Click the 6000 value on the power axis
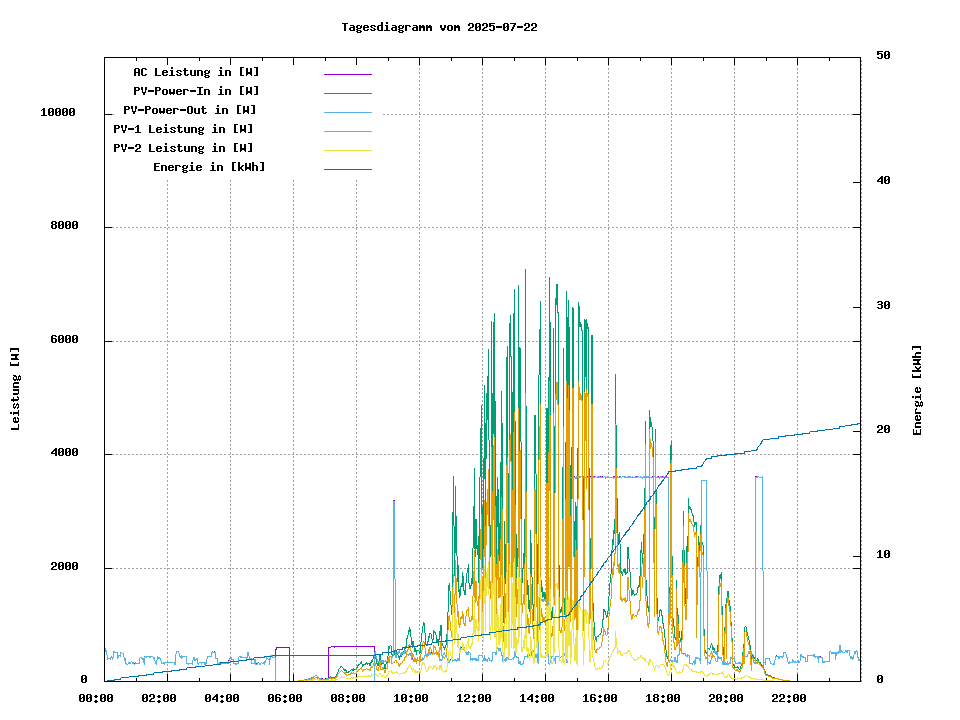The width and height of the screenshot is (960, 720). click(x=64, y=340)
